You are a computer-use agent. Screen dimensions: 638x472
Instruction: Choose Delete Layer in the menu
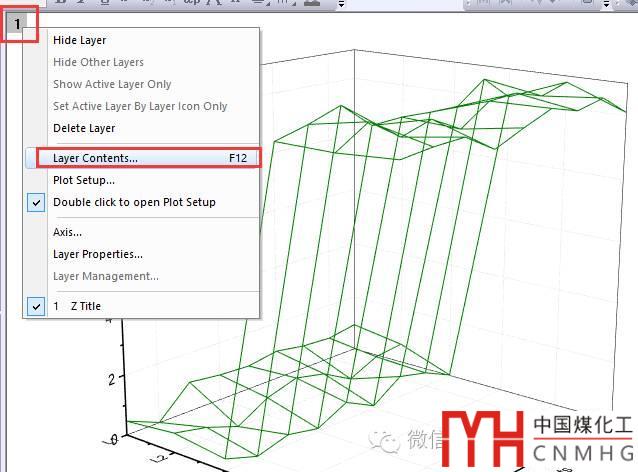[84, 128]
